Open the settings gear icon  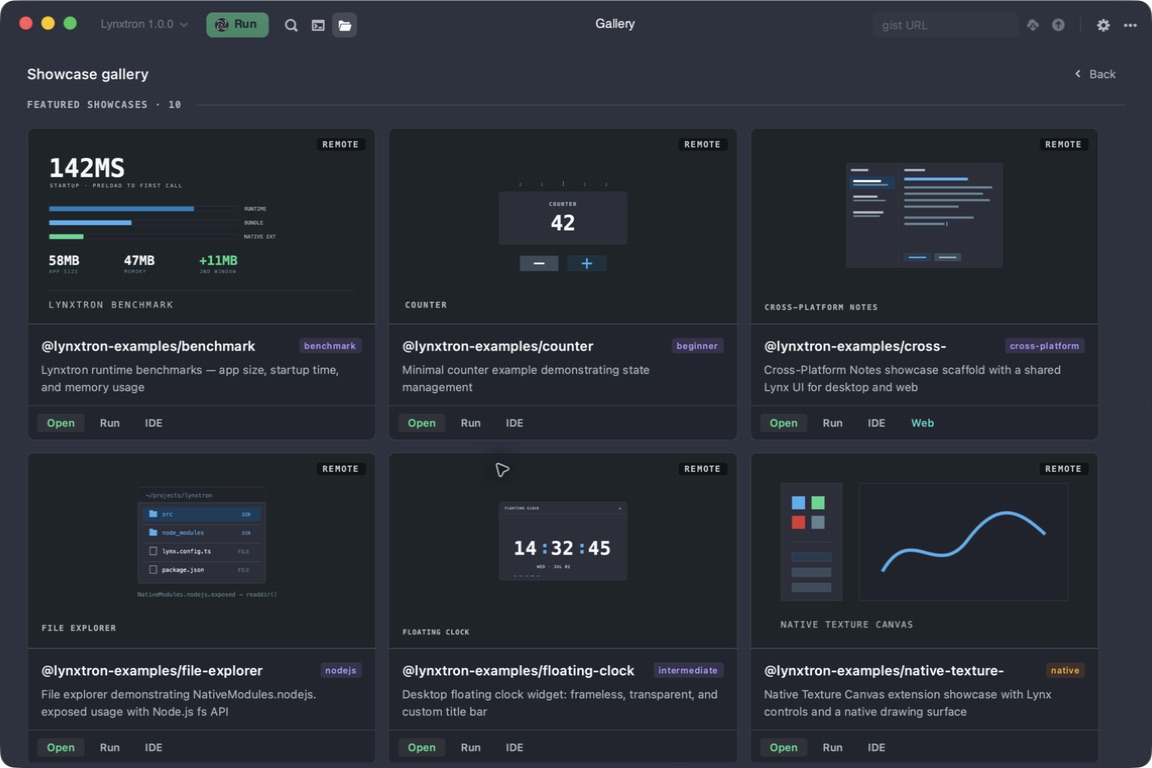click(1103, 25)
